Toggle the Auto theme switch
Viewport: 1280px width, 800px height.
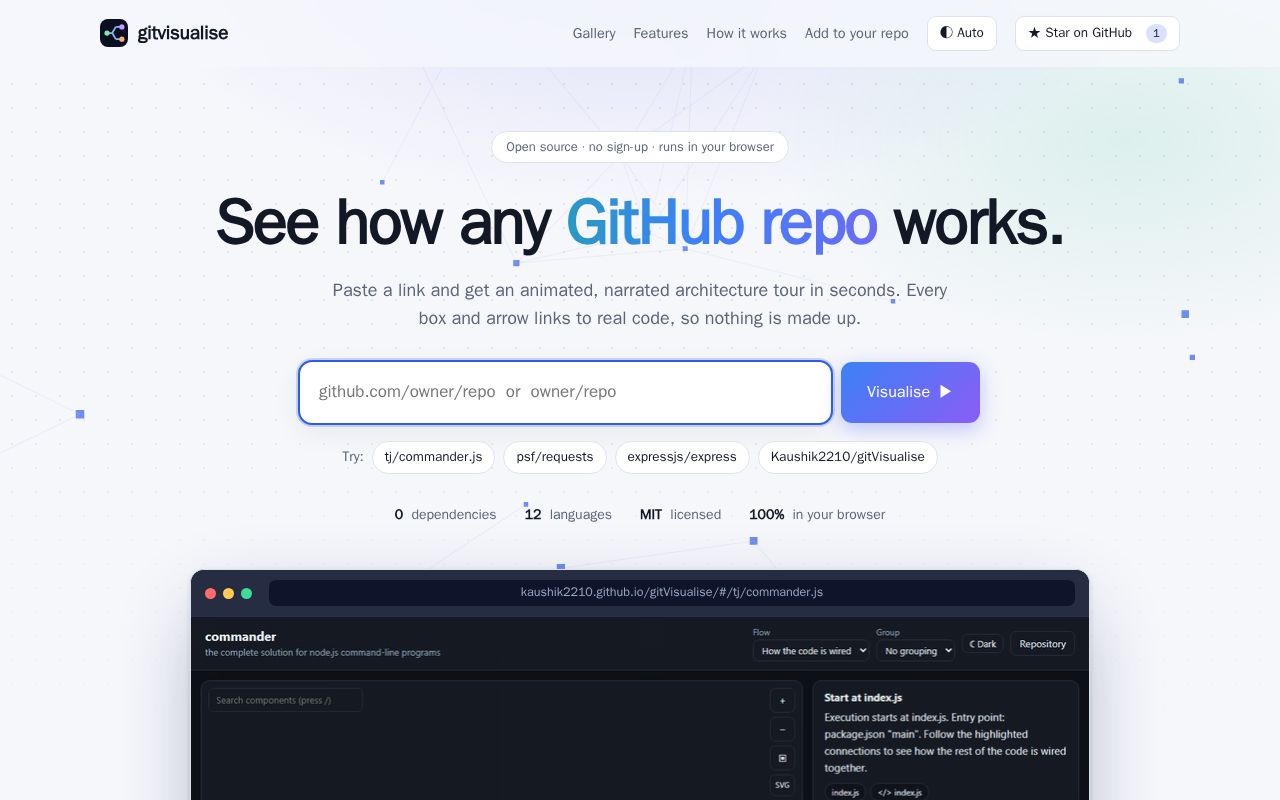962,33
